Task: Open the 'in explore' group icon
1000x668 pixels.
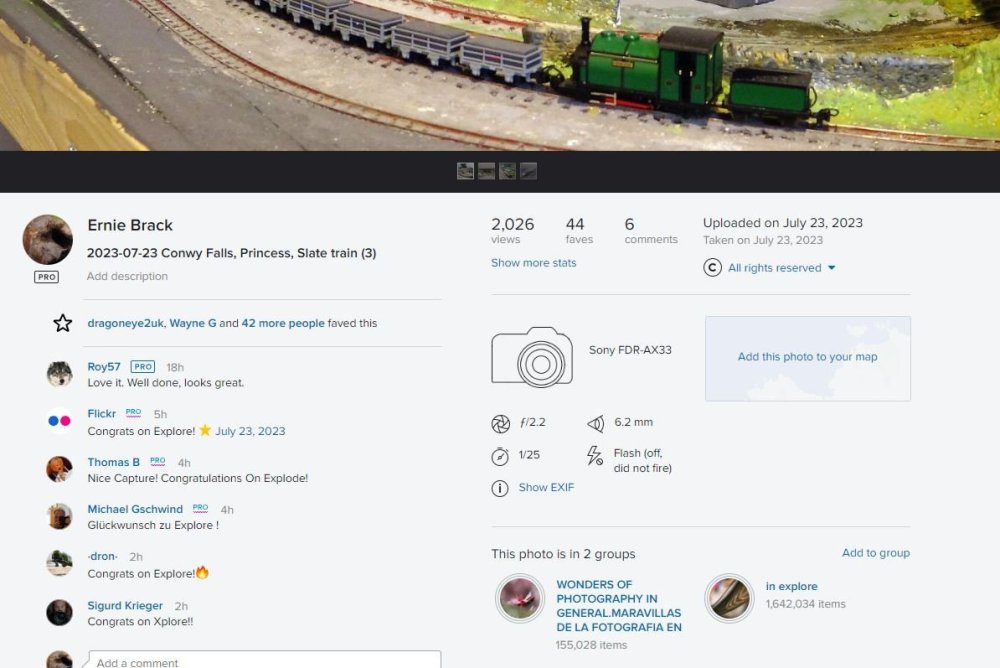Action: [x=729, y=598]
